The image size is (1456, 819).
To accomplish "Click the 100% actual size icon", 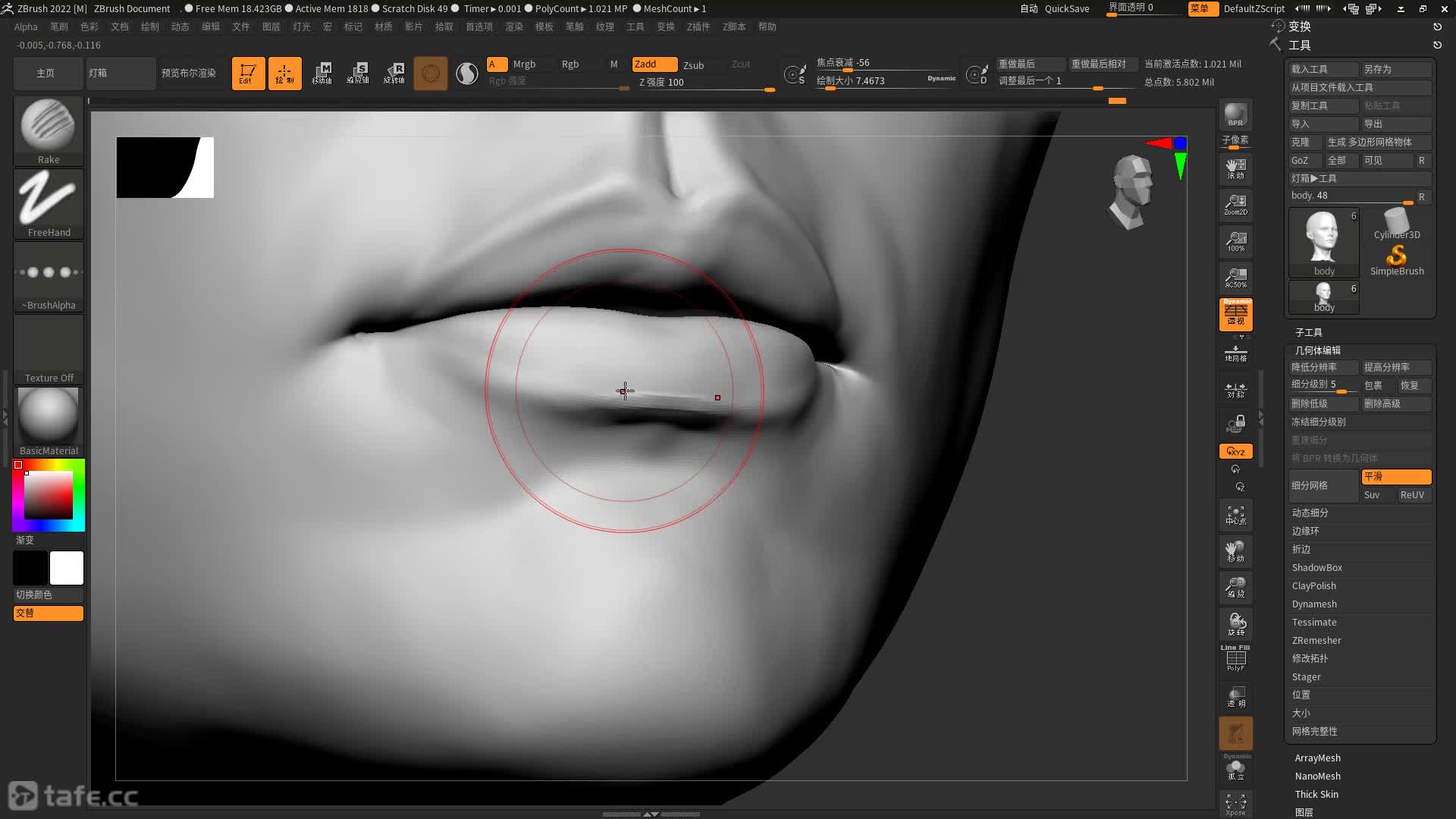I will click(x=1235, y=241).
